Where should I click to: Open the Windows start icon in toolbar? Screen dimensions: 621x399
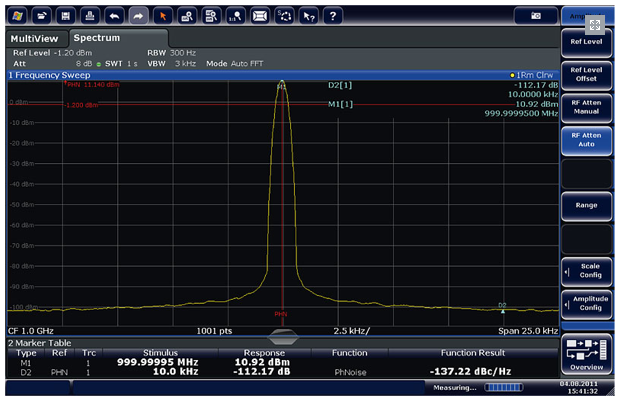[x=17, y=16]
